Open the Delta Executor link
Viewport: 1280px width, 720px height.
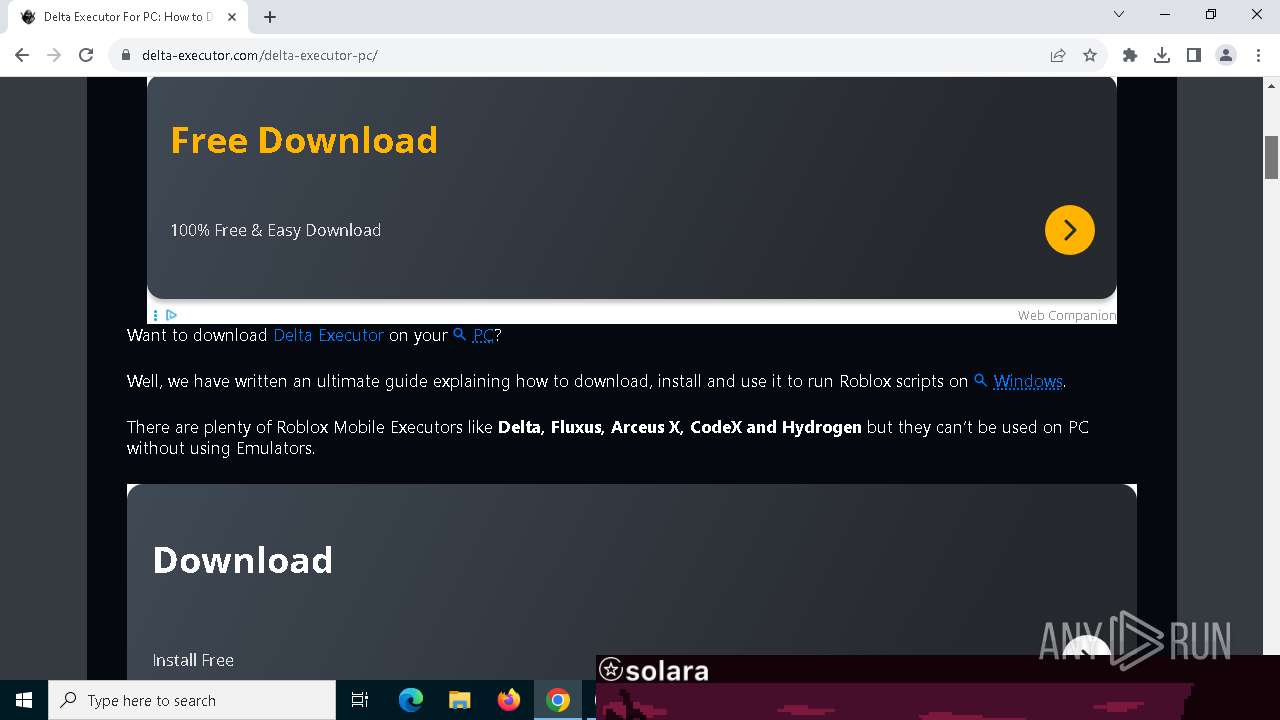(x=328, y=335)
